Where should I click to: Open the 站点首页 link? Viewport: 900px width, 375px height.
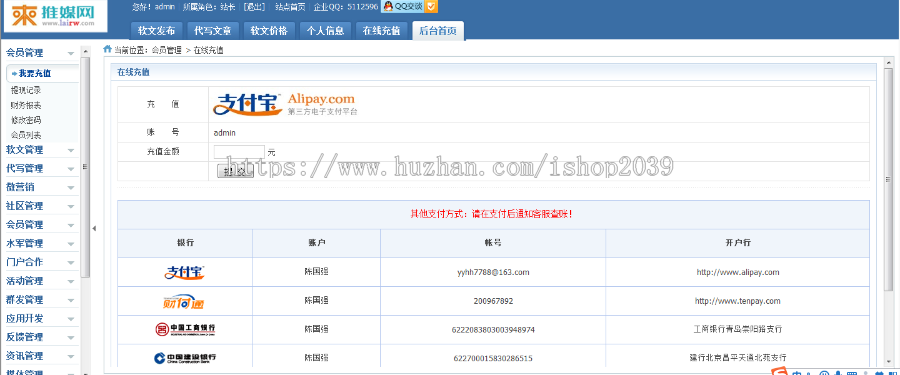coord(290,7)
